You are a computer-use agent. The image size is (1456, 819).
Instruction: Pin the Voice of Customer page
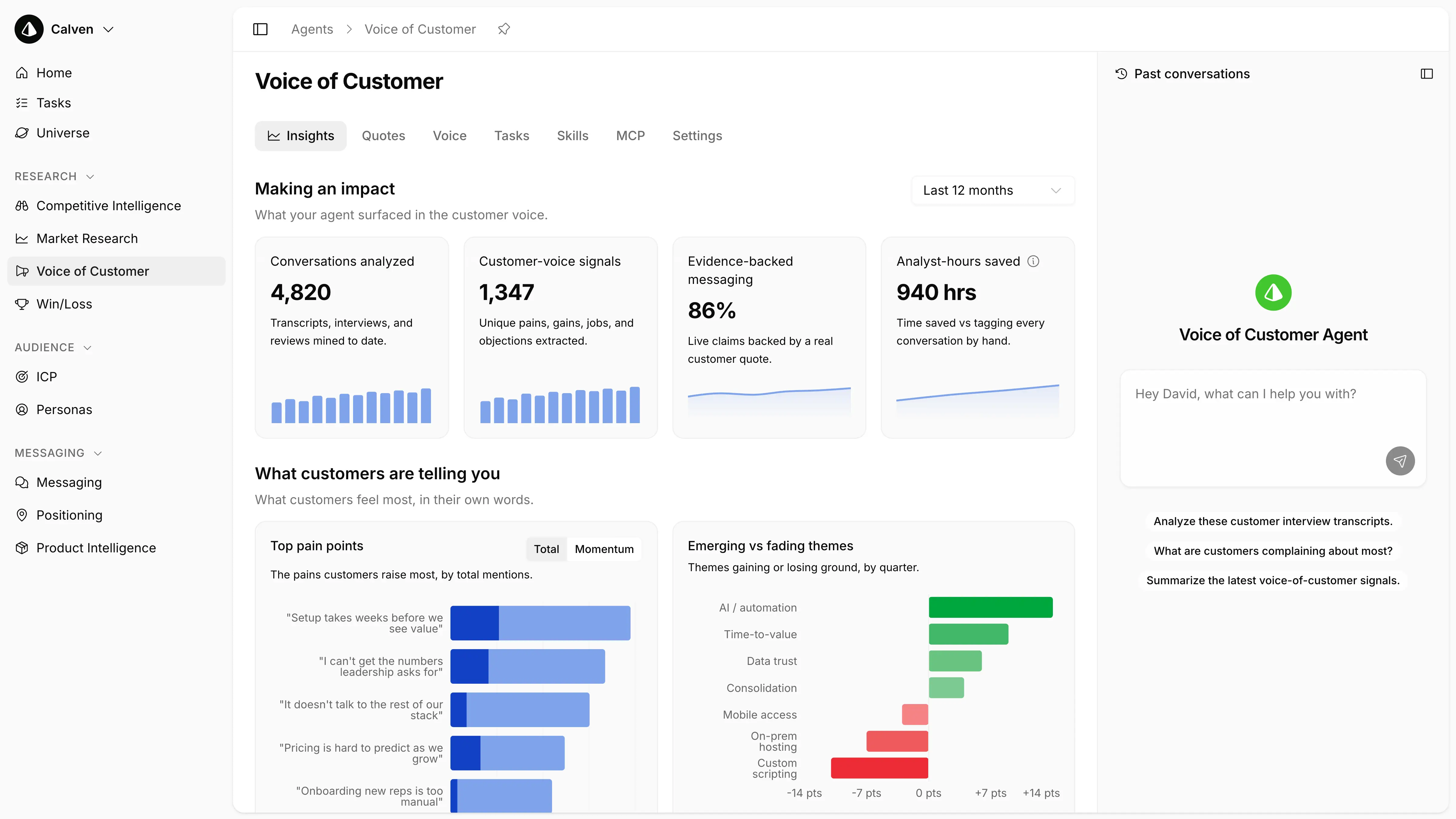point(504,29)
